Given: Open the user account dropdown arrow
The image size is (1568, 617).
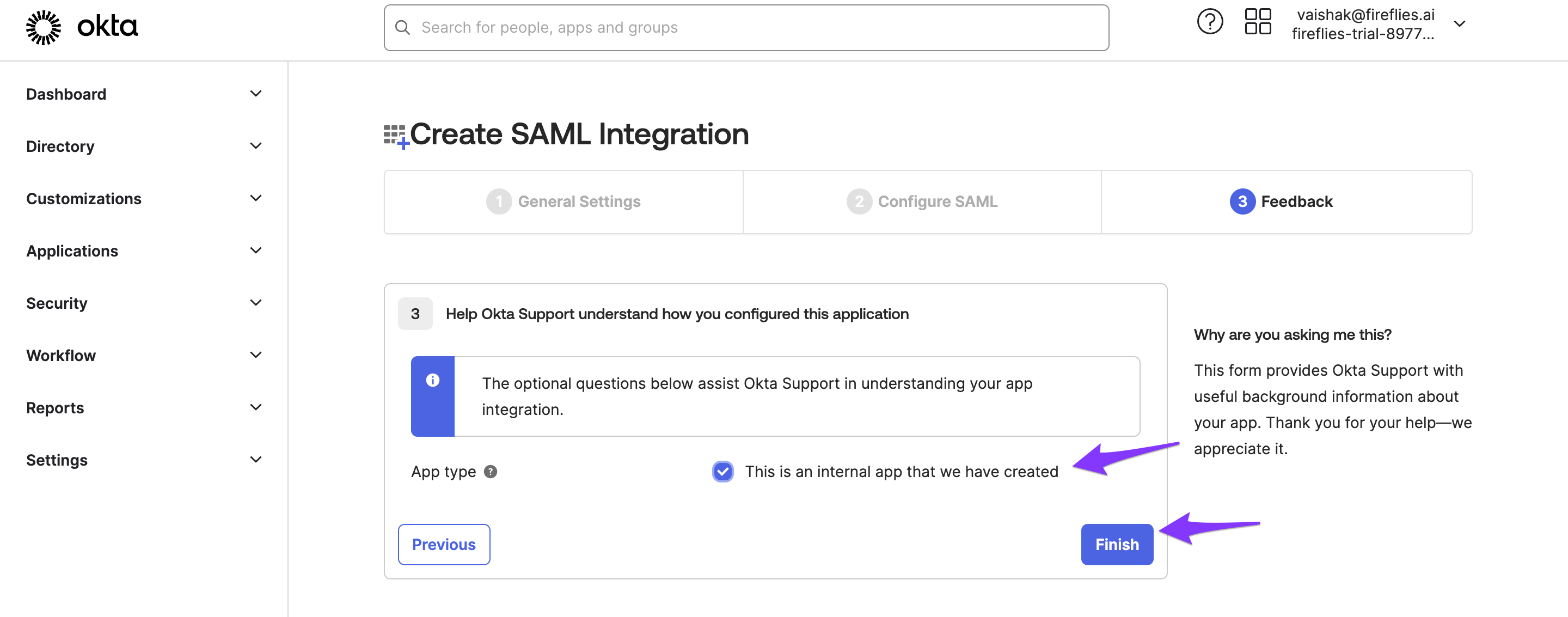Looking at the screenshot, I should (1459, 24).
